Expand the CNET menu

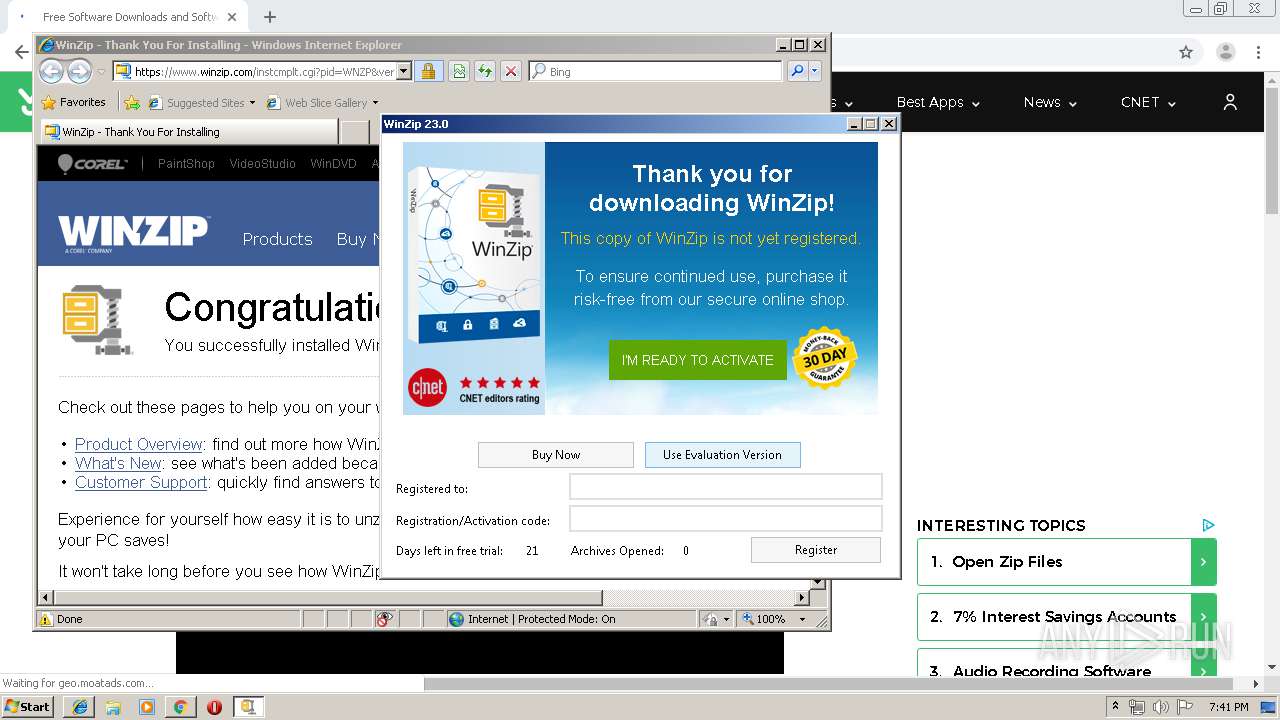pyautogui.click(x=1148, y=102)
